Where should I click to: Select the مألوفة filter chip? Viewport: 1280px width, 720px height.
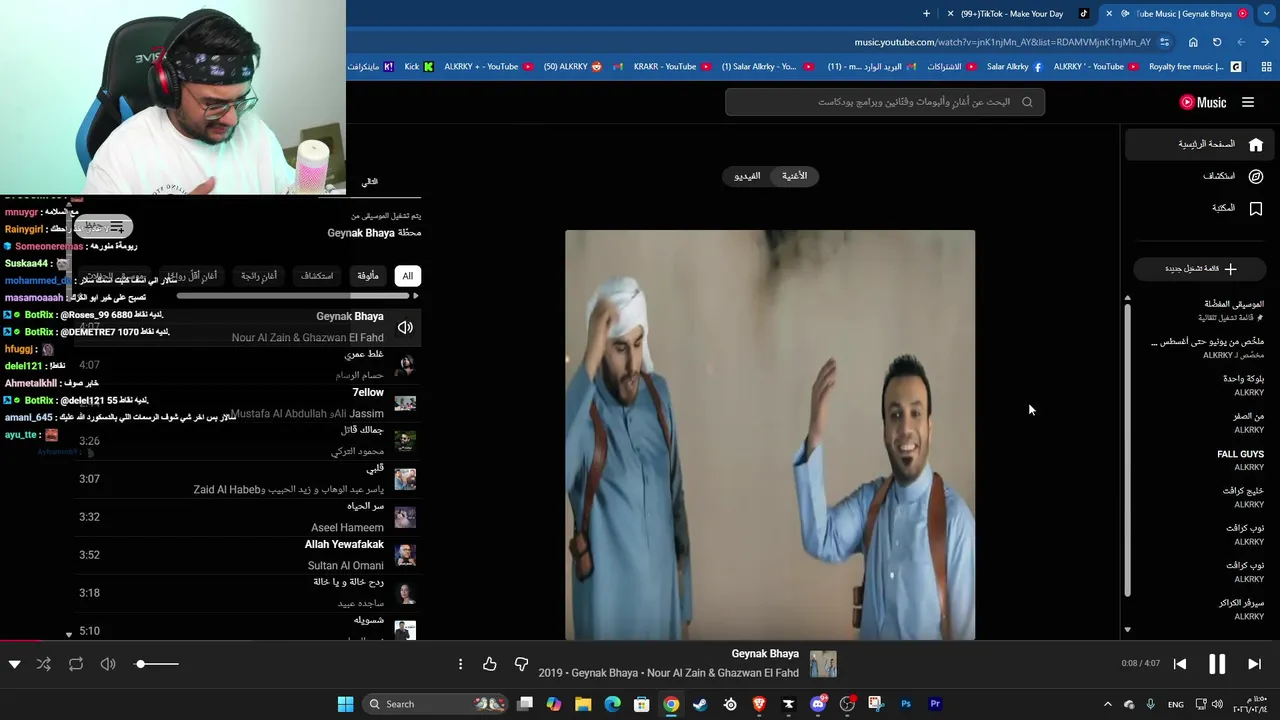tap(368, 276)
